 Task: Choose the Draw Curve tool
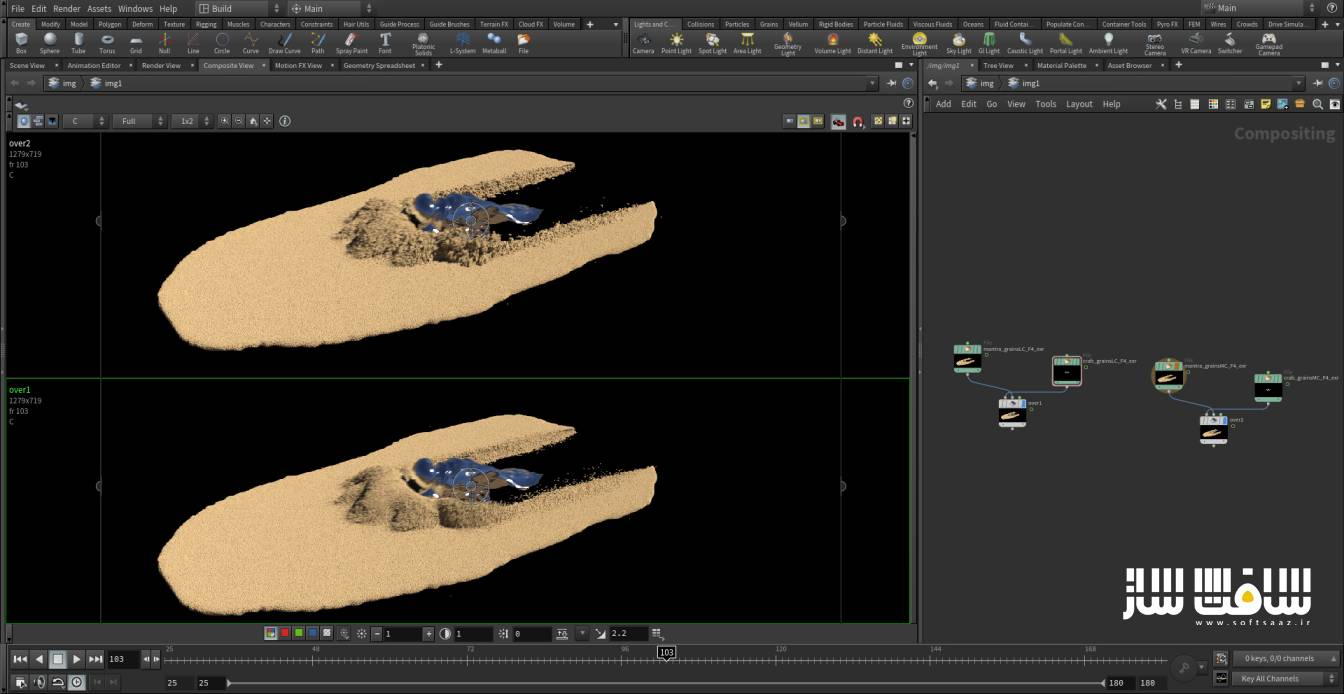coord(284,43)
